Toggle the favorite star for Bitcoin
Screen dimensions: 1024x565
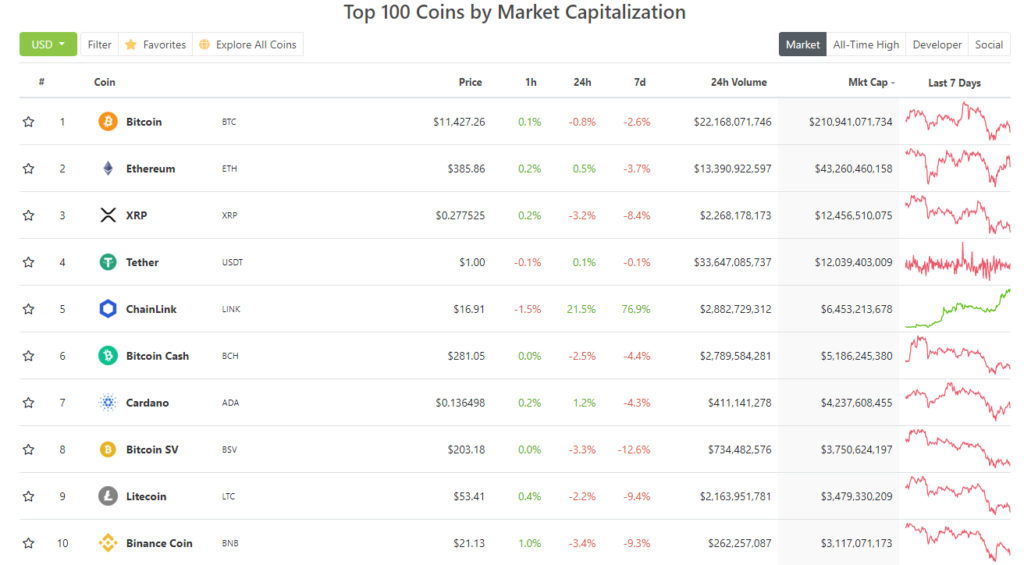[x=29, y=122]
